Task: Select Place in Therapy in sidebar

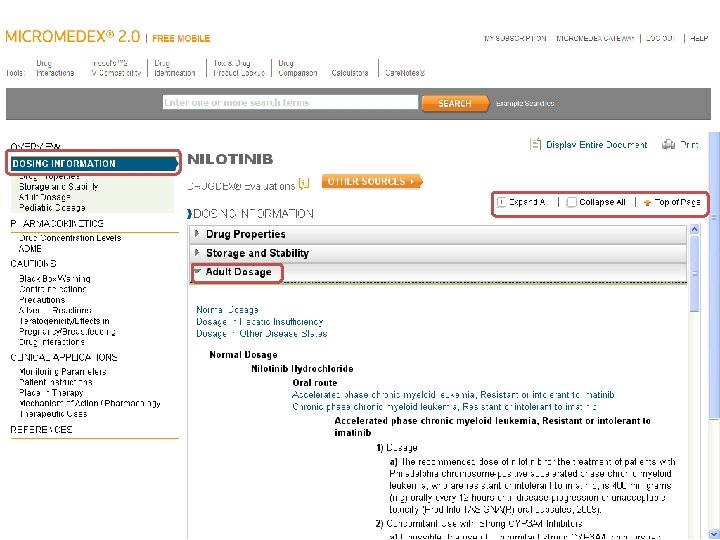Action: (x=51, y=393)
